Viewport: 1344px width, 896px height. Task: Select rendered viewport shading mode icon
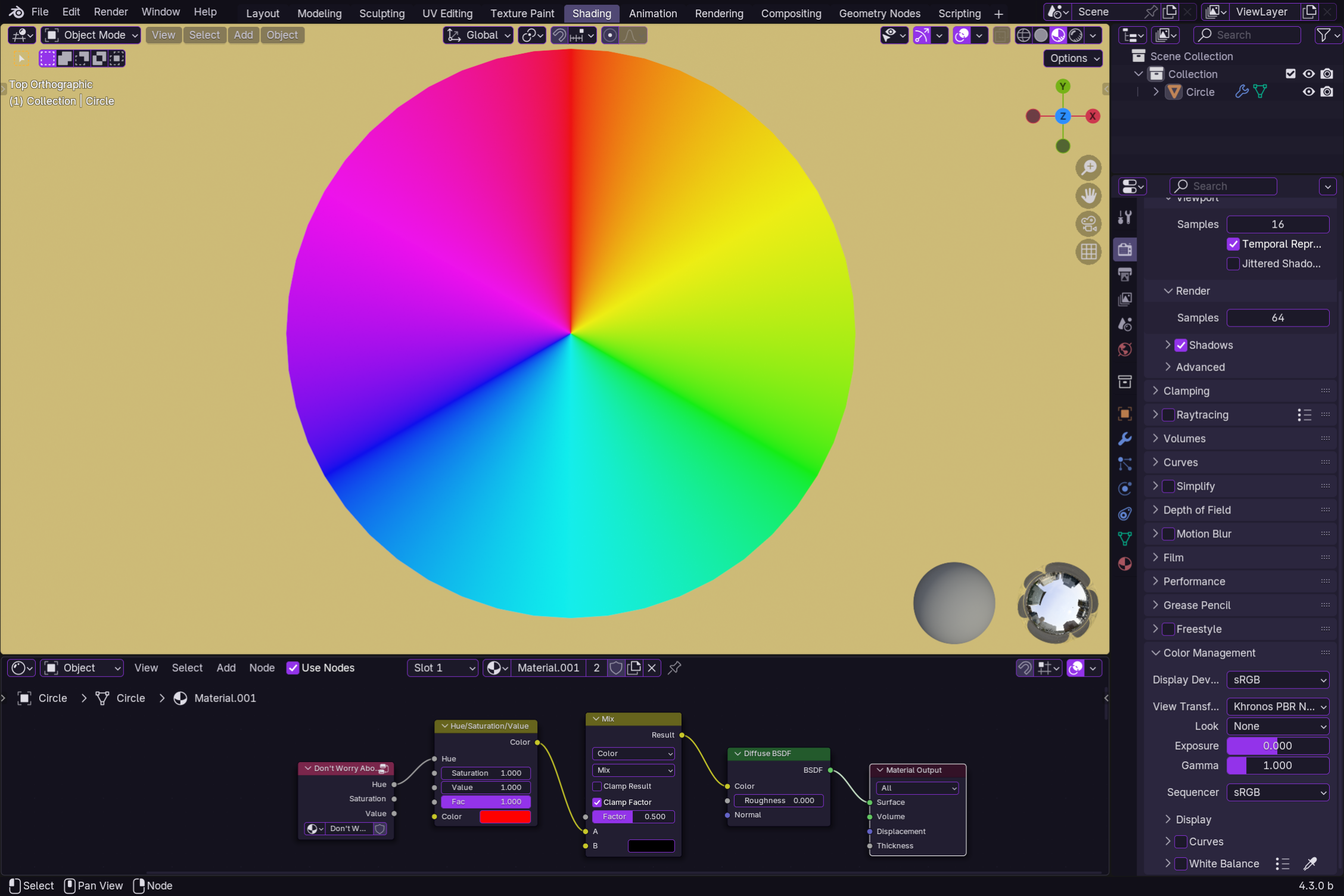tap(1076, 35)
